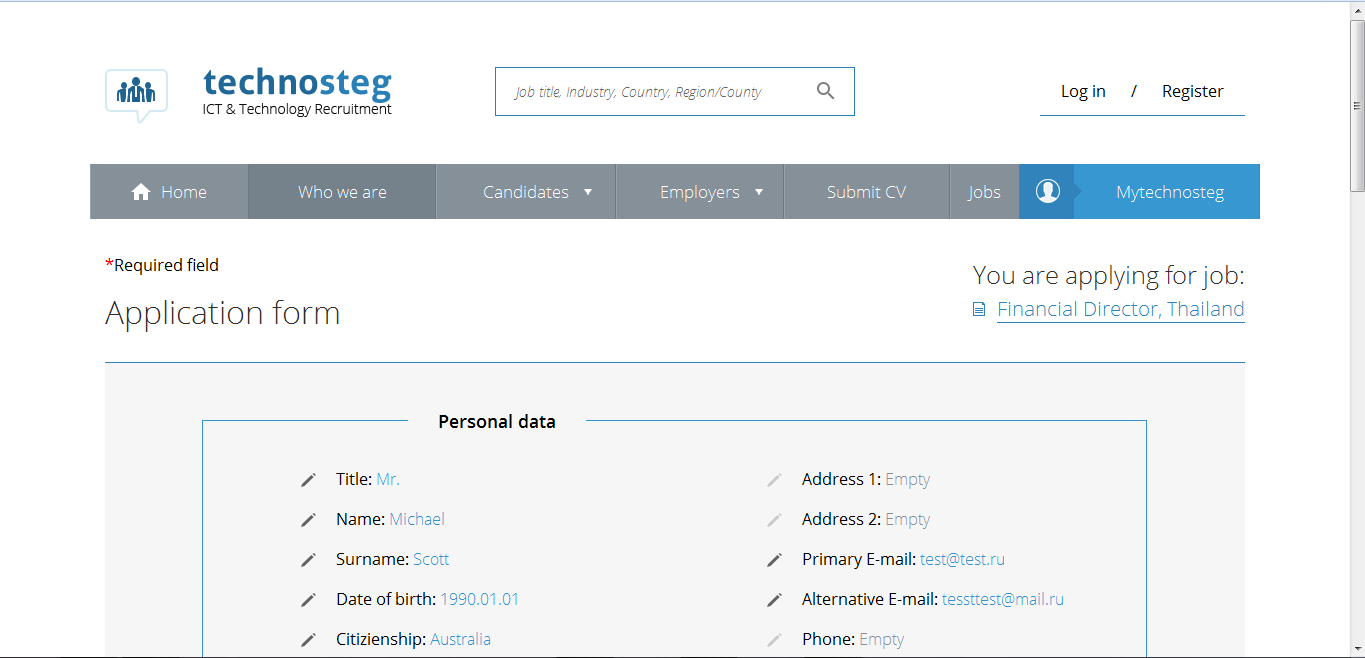Screen dimensions: 1365x658
Task: Click the pencil icon next to Primary E-mail
Action: click(774, 560)
